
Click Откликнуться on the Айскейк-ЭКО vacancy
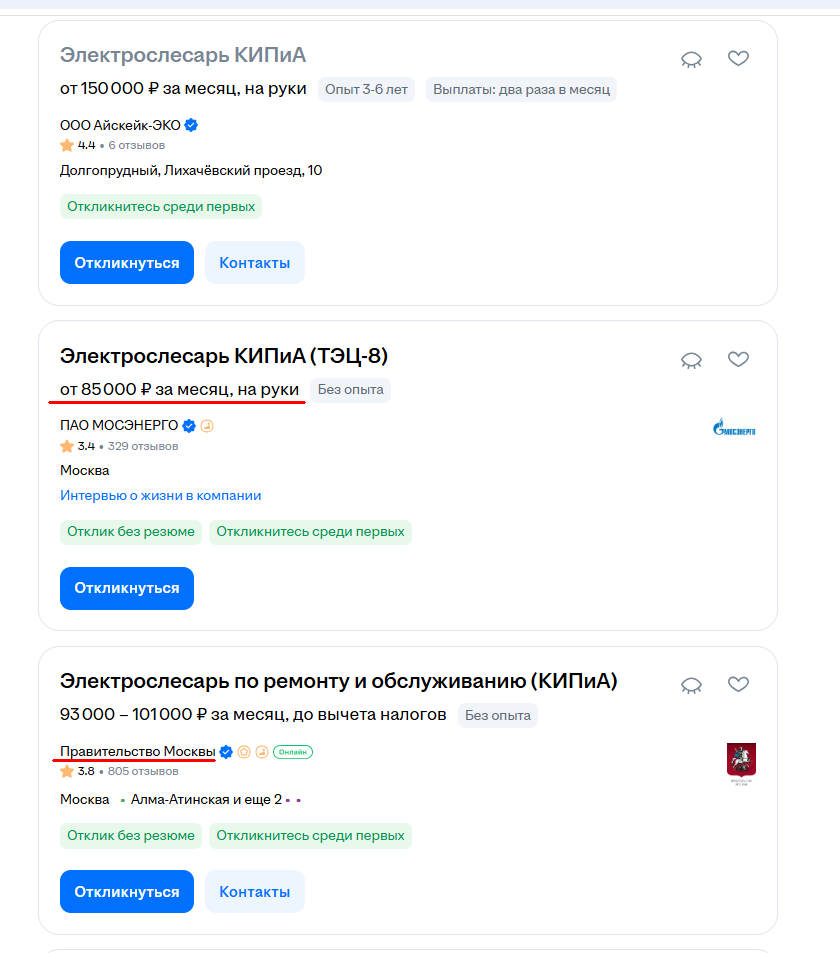click(x=126, y=263)
